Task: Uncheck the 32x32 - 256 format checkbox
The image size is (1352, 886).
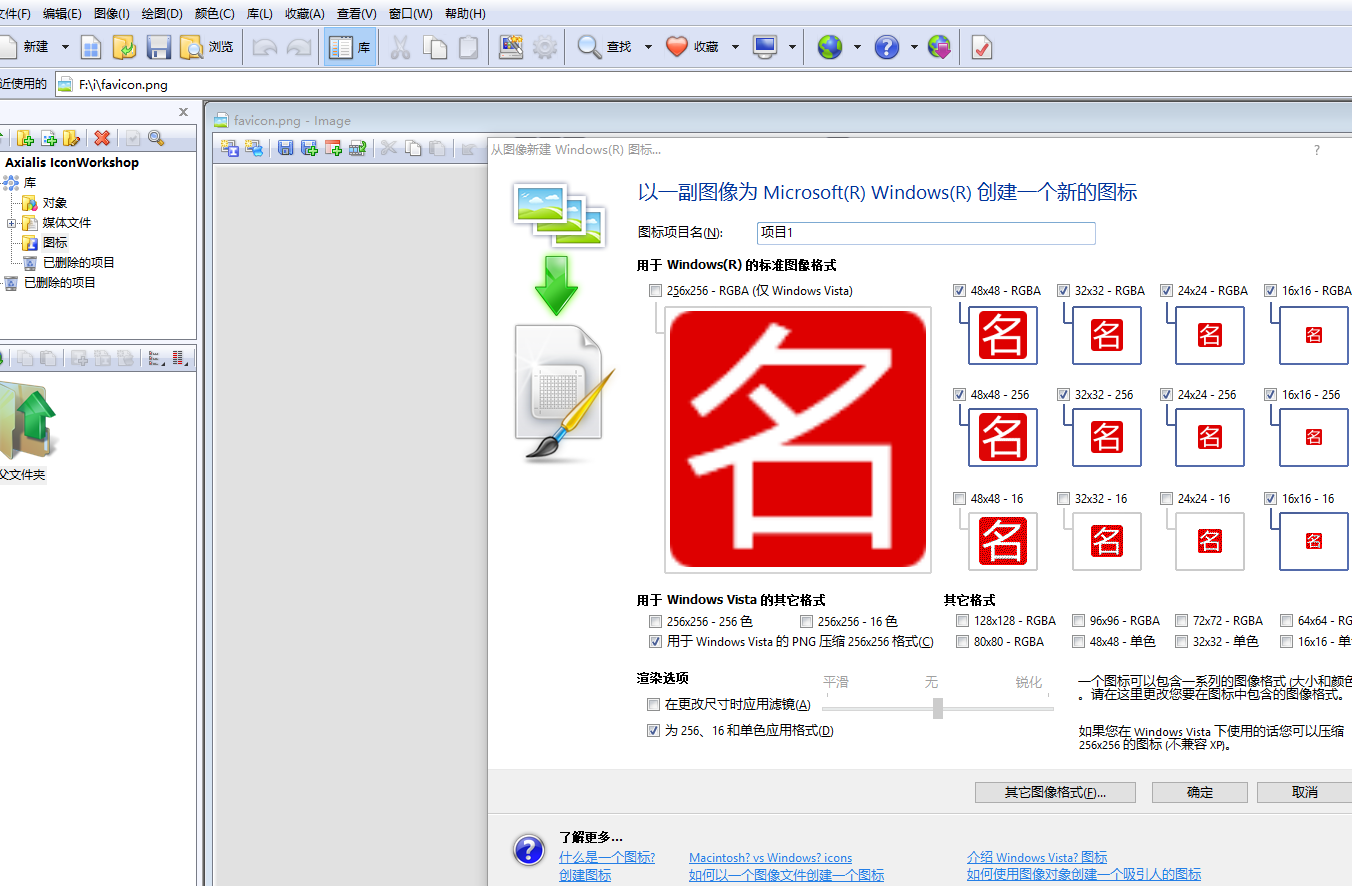Action: click(x=1063, y=395)
